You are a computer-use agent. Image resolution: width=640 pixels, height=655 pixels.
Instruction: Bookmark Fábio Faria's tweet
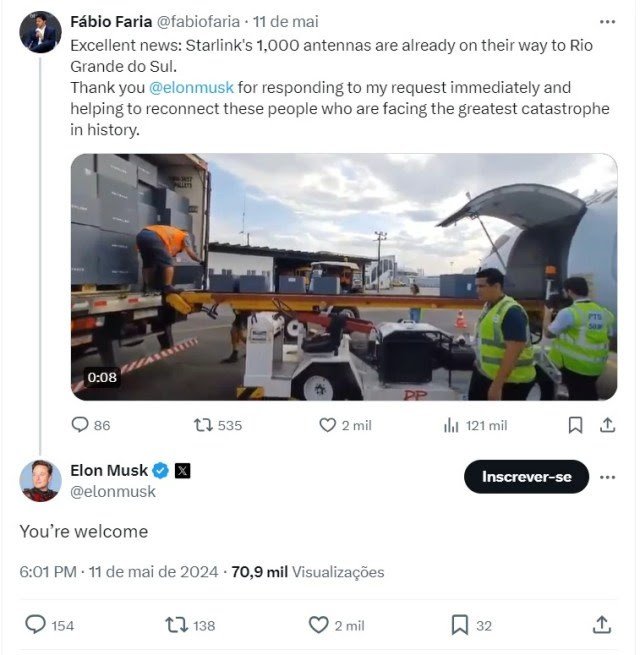pyautogui.click(x=575, y=425)
